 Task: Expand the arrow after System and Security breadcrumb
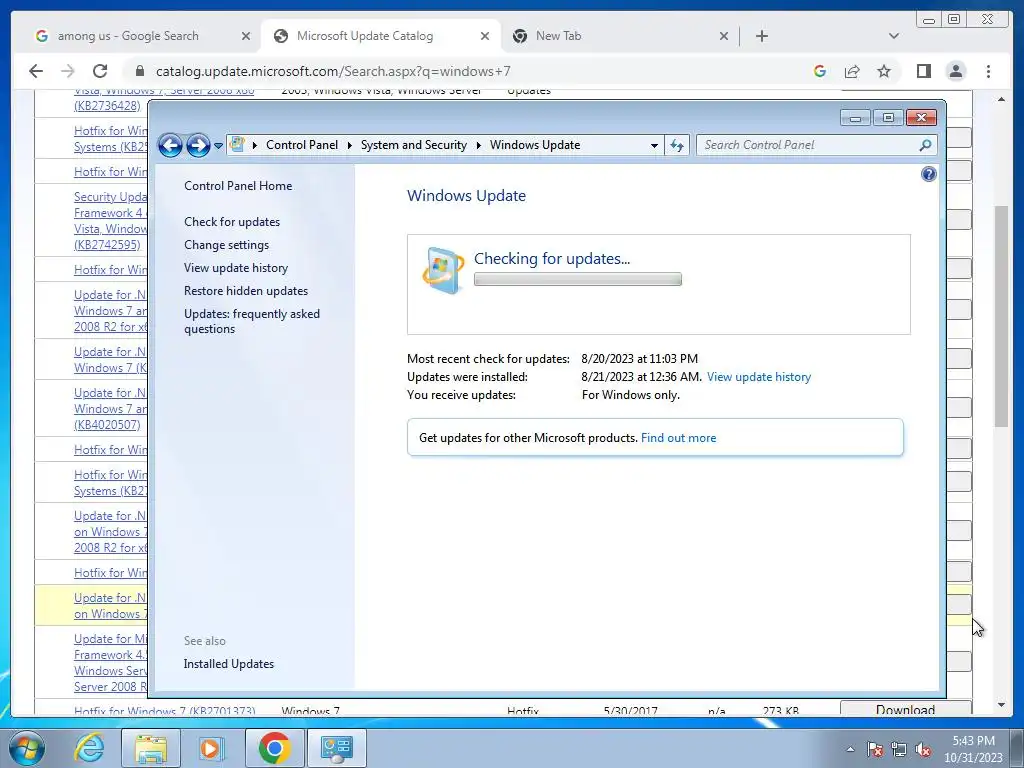479,145
